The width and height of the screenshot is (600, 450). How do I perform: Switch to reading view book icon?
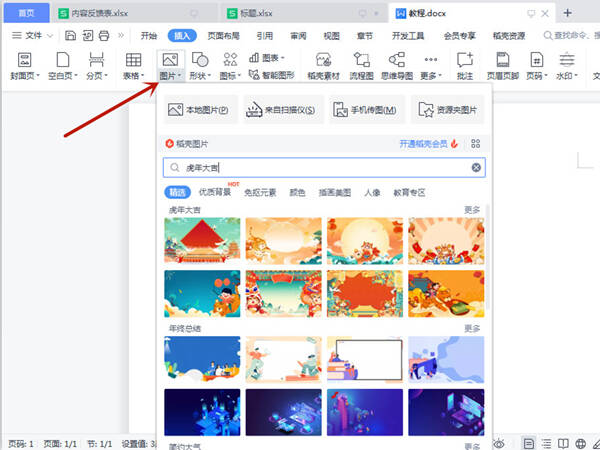(x=563, y=443)
